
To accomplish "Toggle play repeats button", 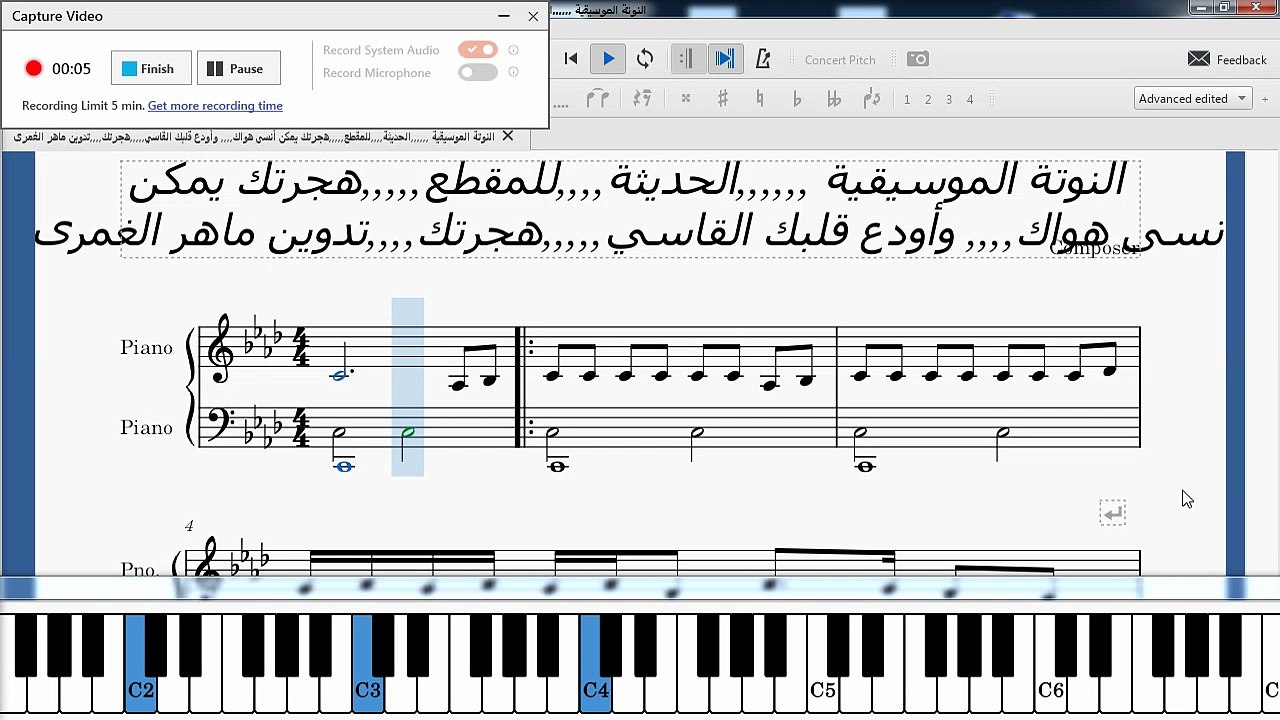I will click(x=686, y=59).
